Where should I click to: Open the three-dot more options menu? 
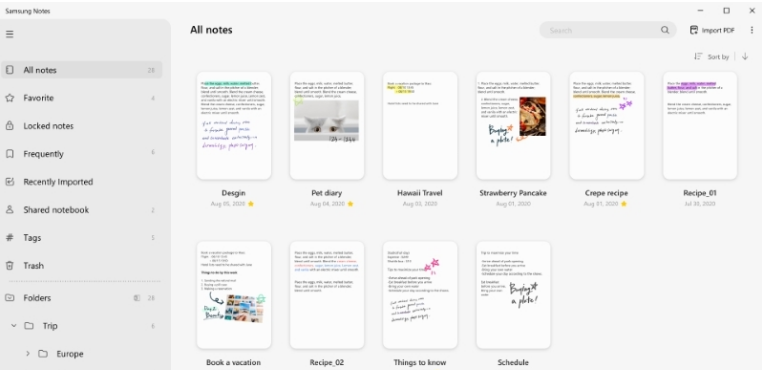point(752,30)
